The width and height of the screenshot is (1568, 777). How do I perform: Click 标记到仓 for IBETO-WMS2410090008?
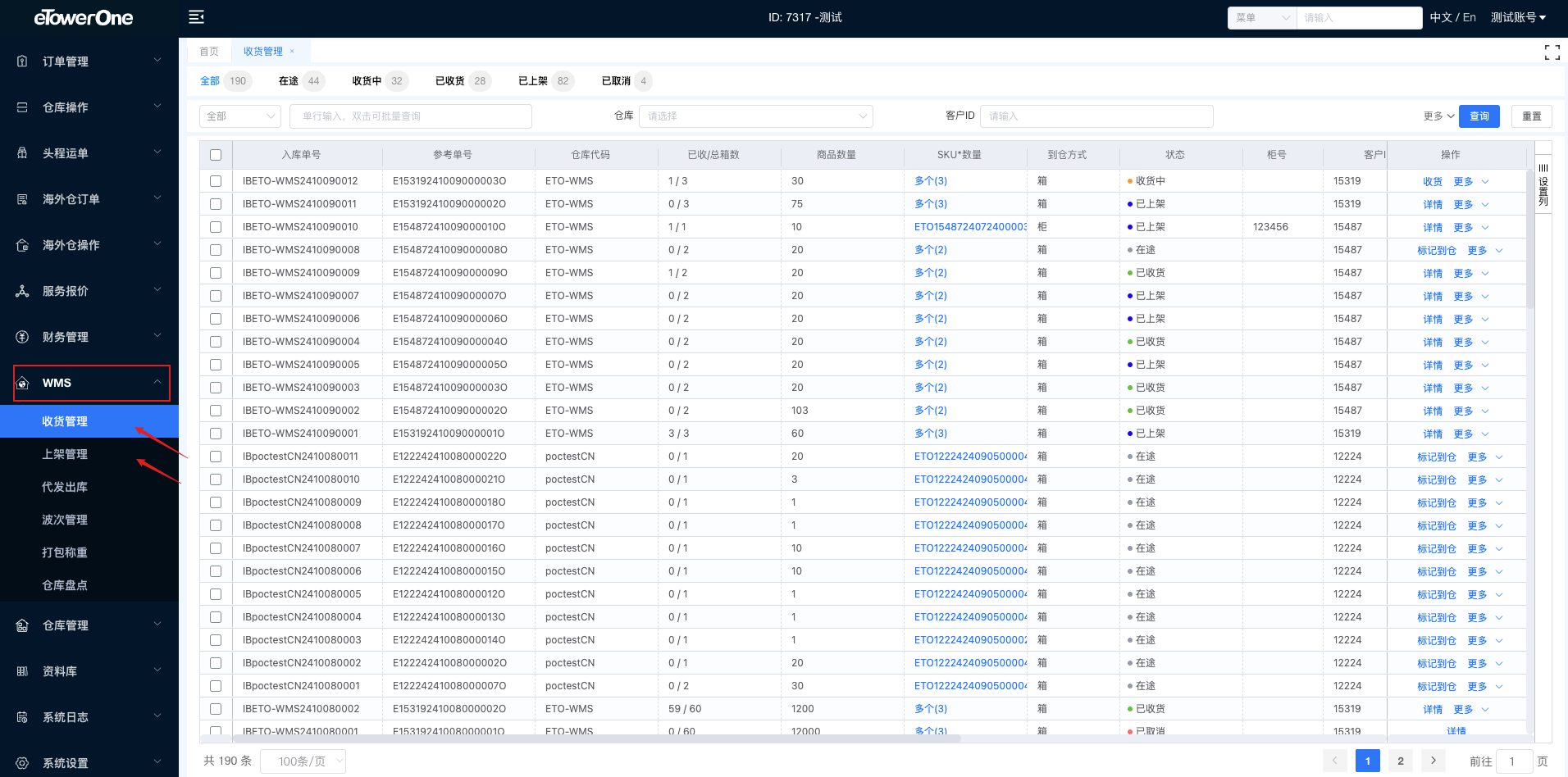(1437, 251)
